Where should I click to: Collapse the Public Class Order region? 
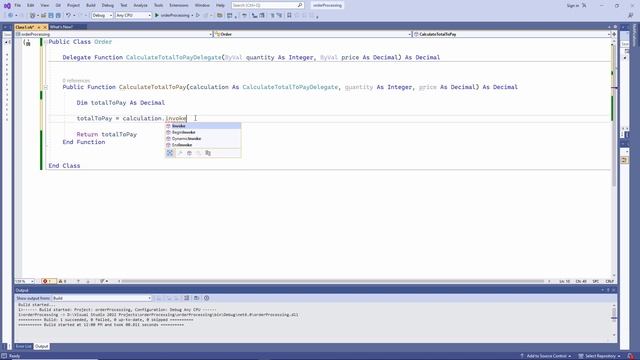coord(46,42)
